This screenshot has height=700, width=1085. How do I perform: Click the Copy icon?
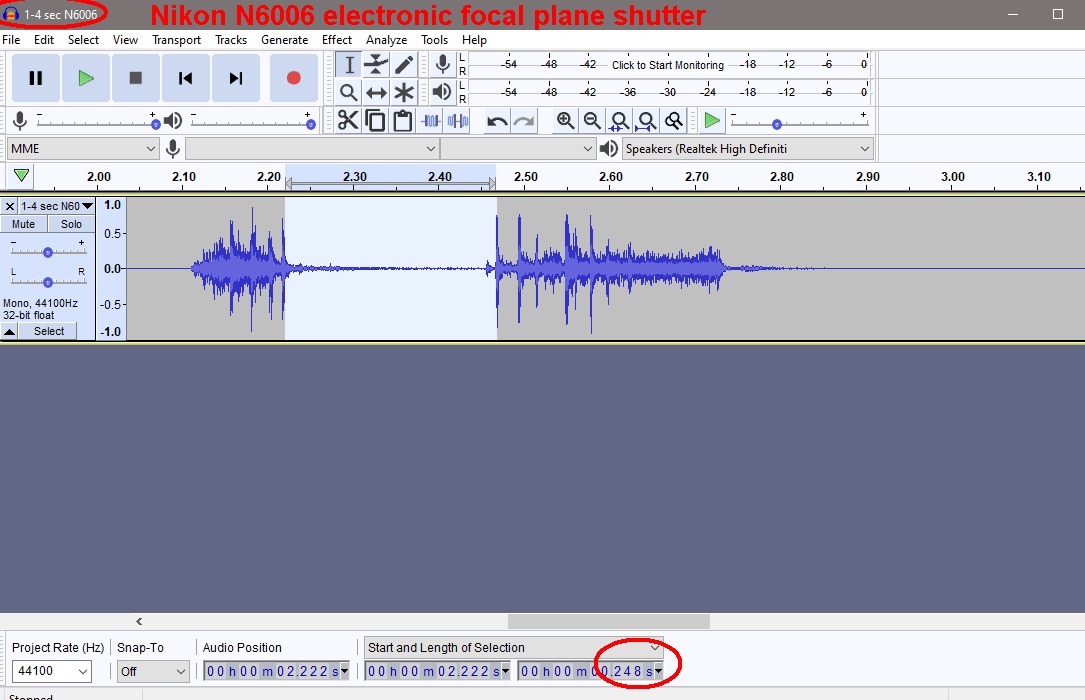click(x=375, y=121)
